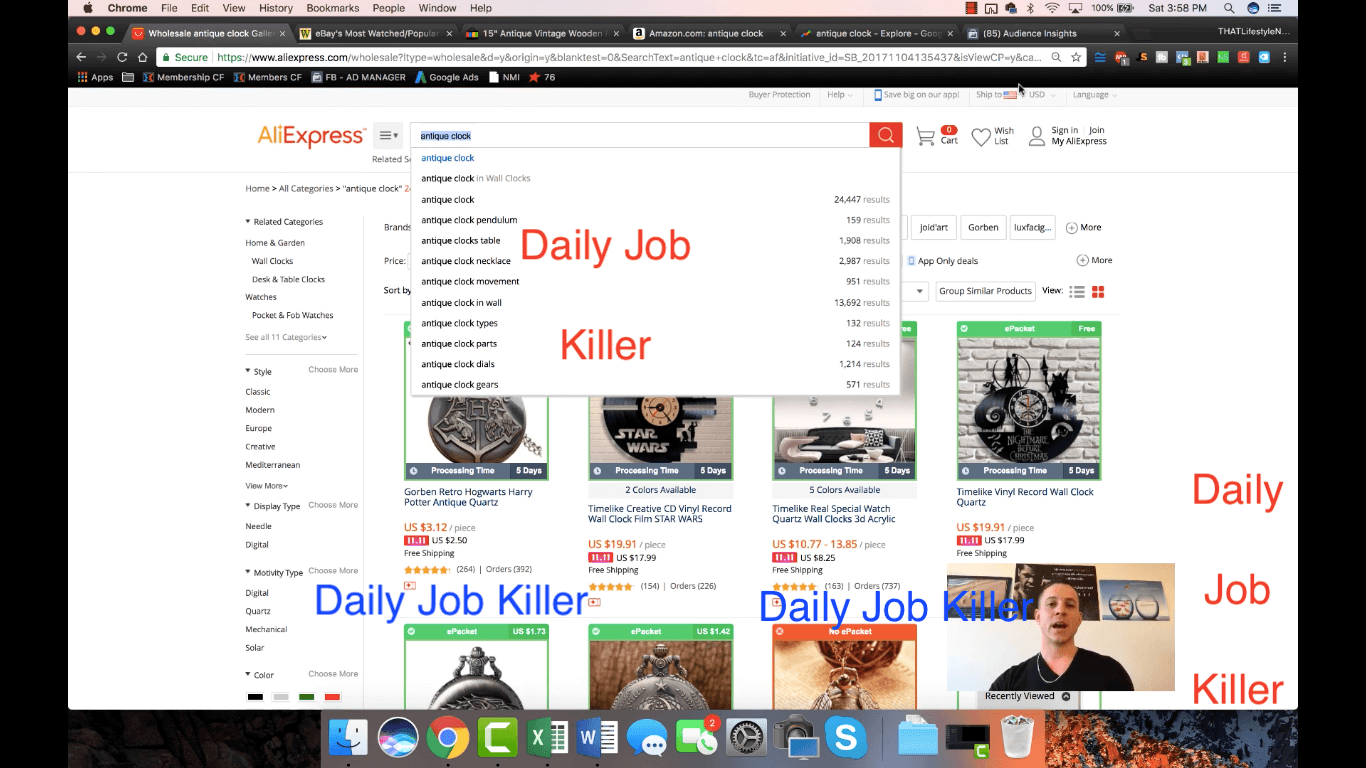The width and height of the screenshot is (1366, 768).
Task: Switch to red grid view icon
Action: point(1098,291)
